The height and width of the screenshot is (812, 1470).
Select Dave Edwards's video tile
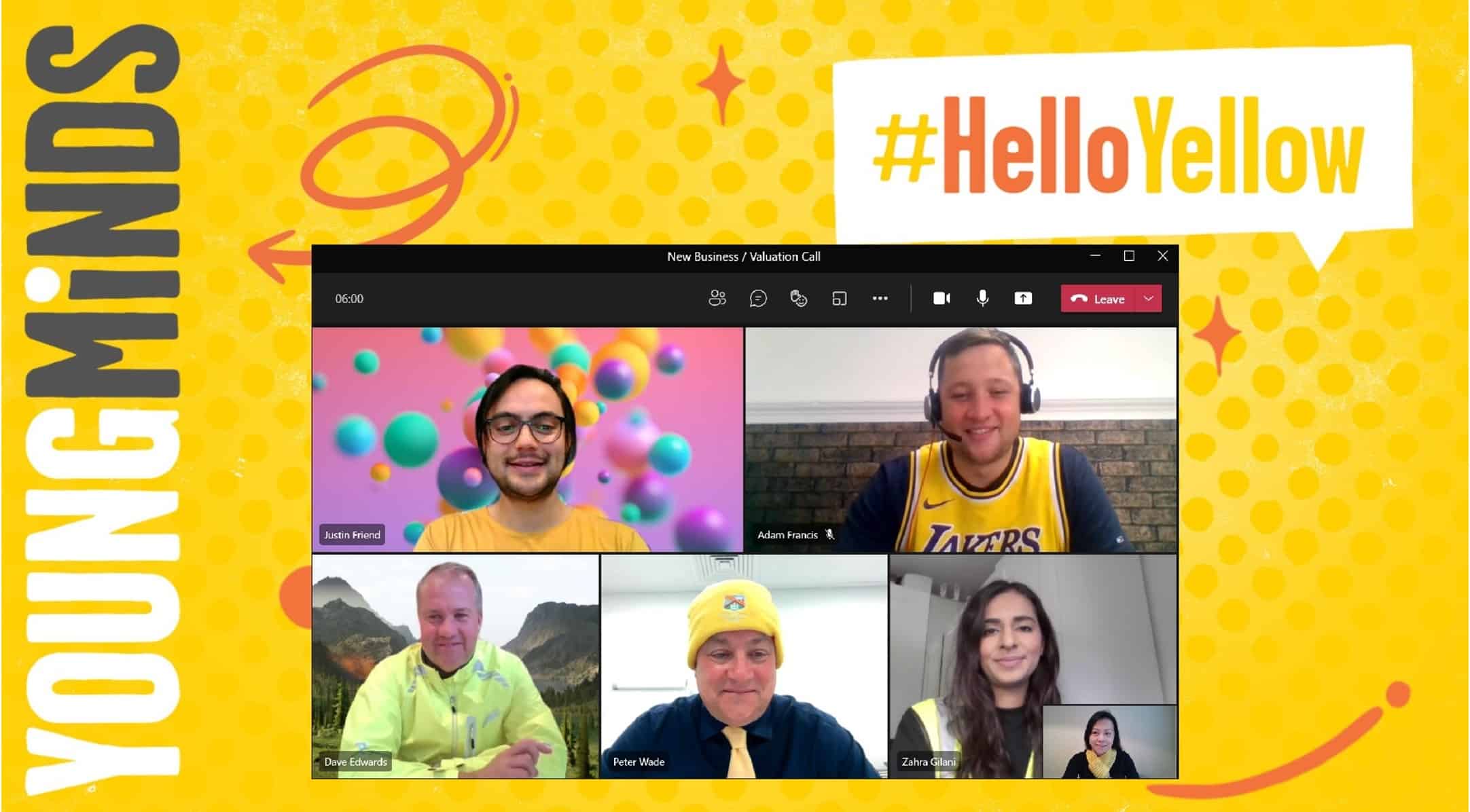(x=455, y=667)
